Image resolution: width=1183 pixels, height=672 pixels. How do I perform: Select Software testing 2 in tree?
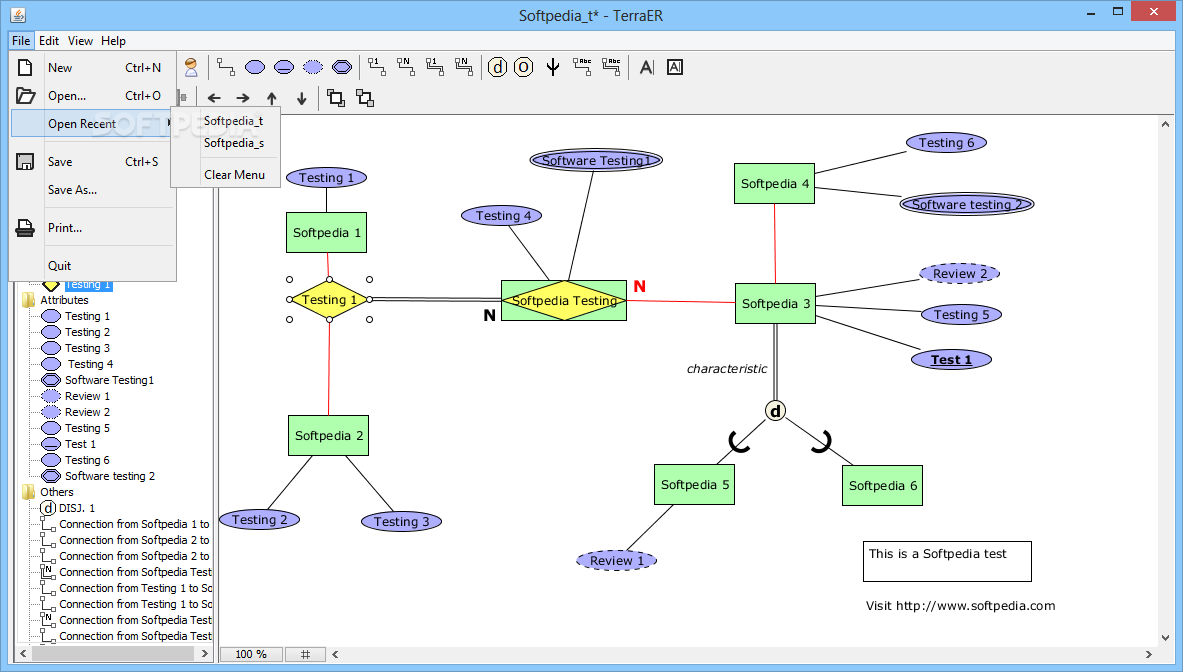(109, 476)
